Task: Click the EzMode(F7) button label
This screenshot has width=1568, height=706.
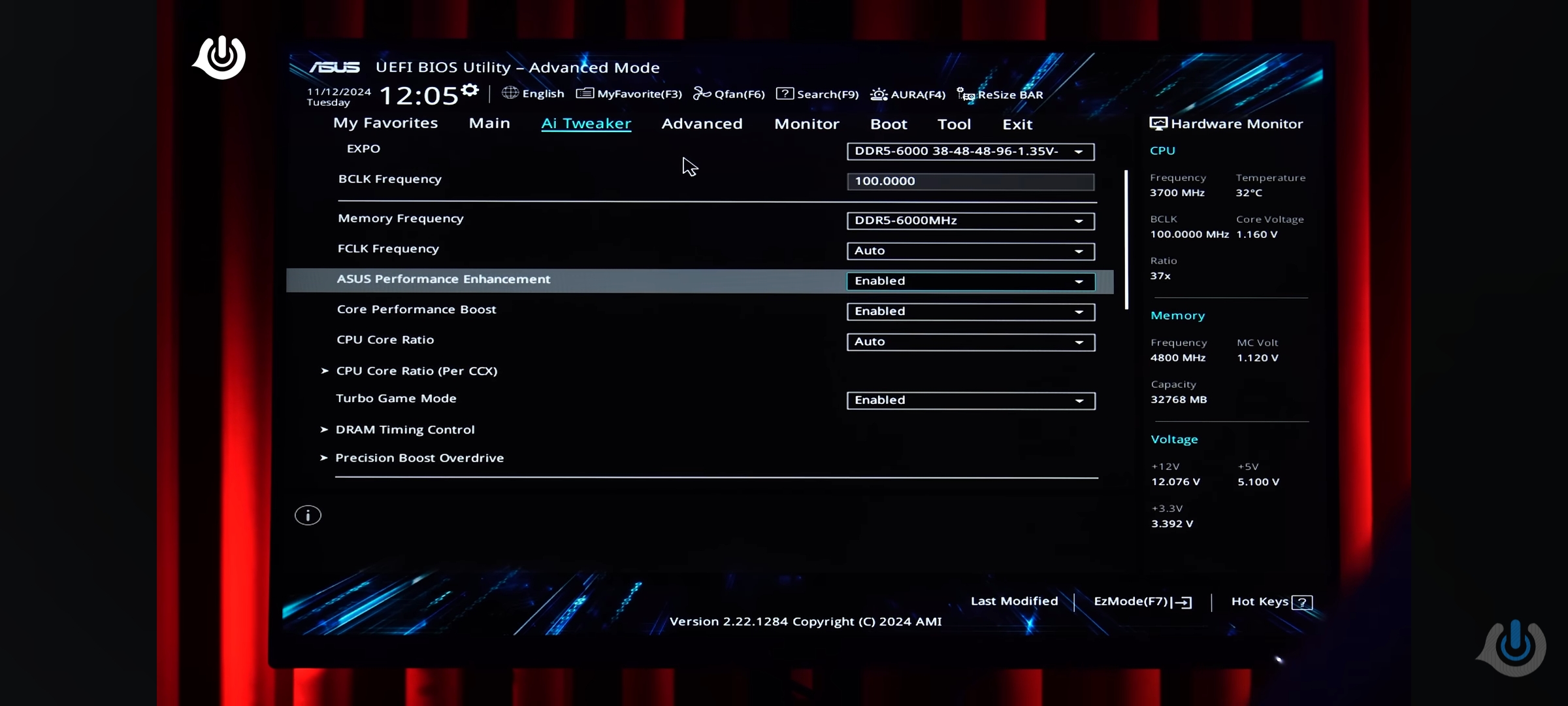Action: coord(1131,601)
